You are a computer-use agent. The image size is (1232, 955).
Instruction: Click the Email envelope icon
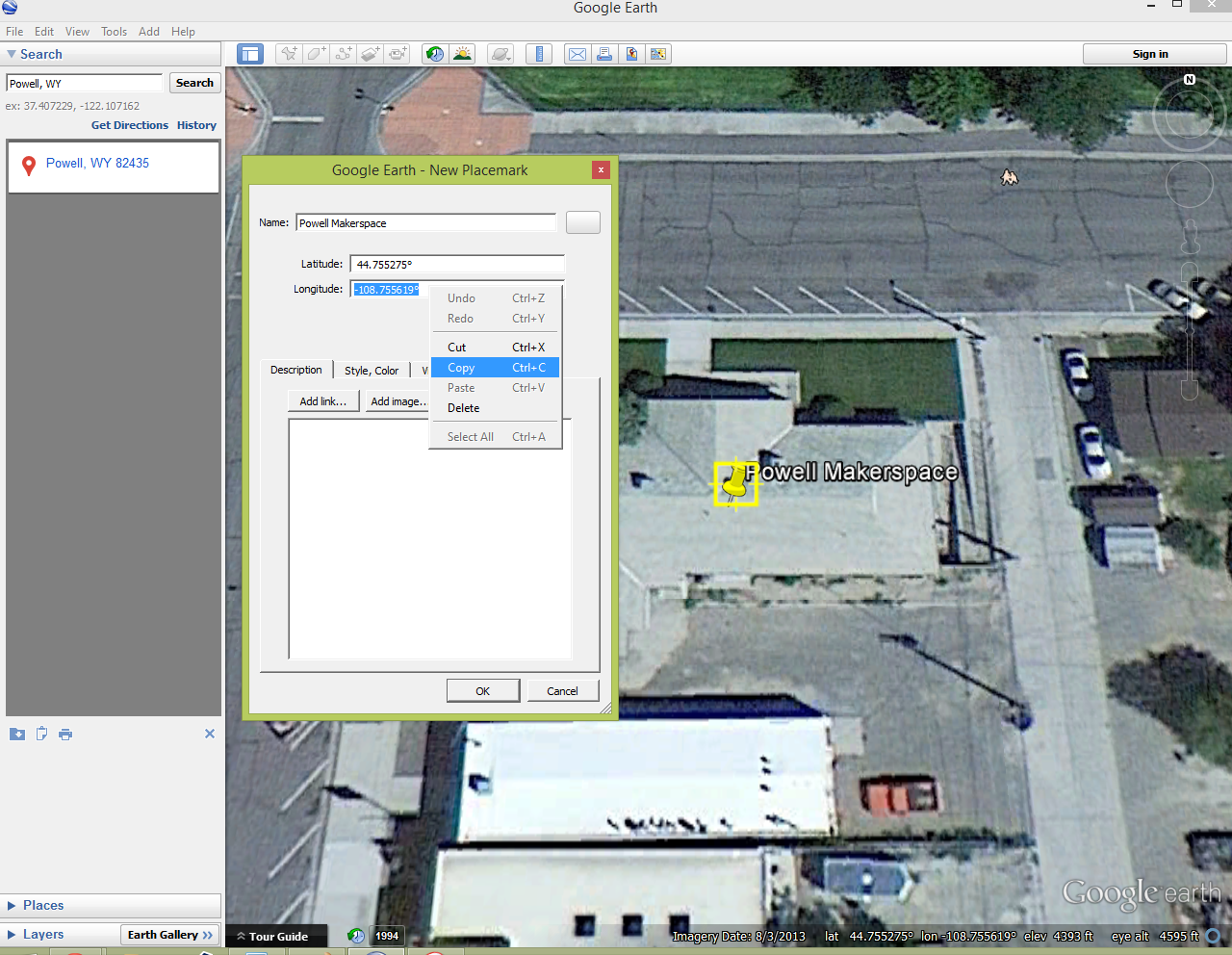click(x=577, y=54)
